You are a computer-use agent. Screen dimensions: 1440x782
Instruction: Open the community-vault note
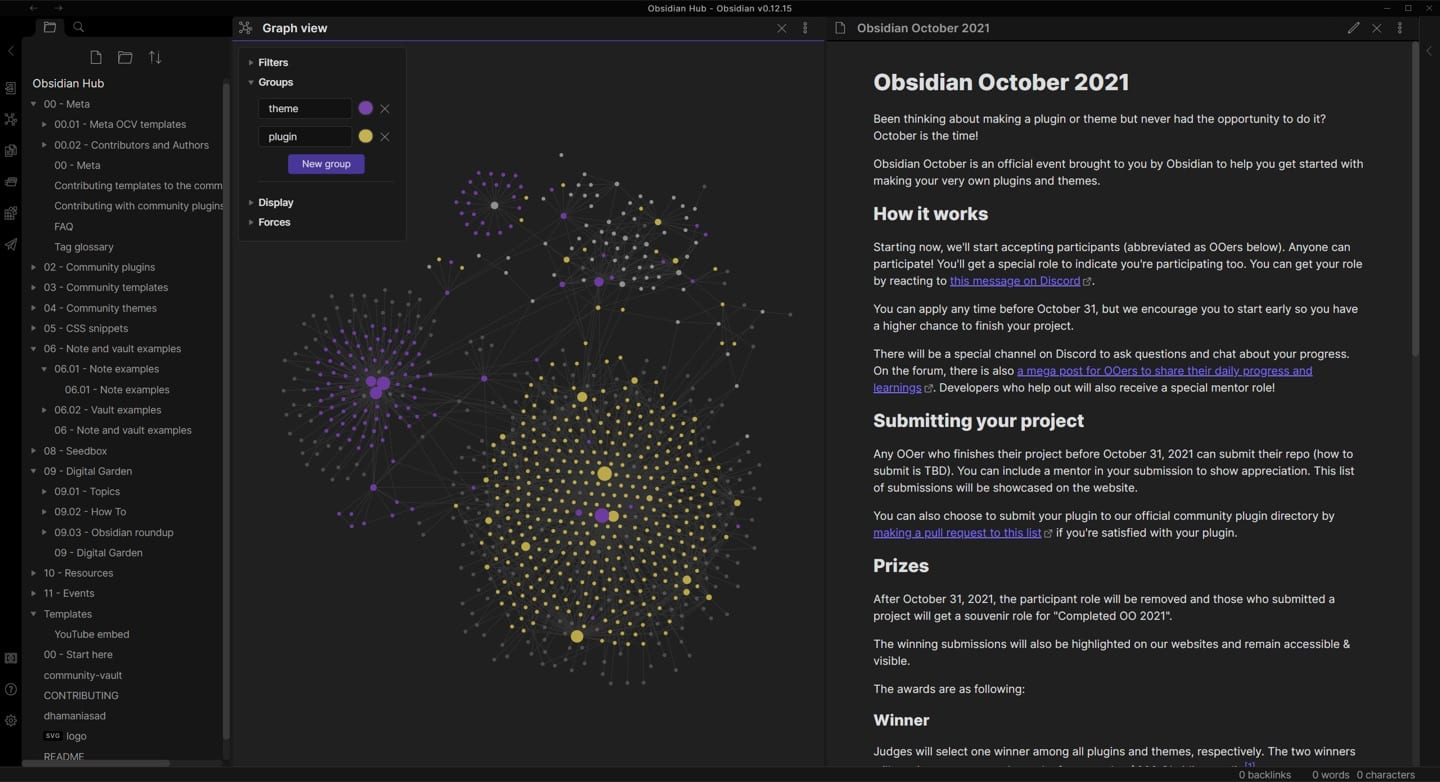pyautogui.click(x=83, y=675)
